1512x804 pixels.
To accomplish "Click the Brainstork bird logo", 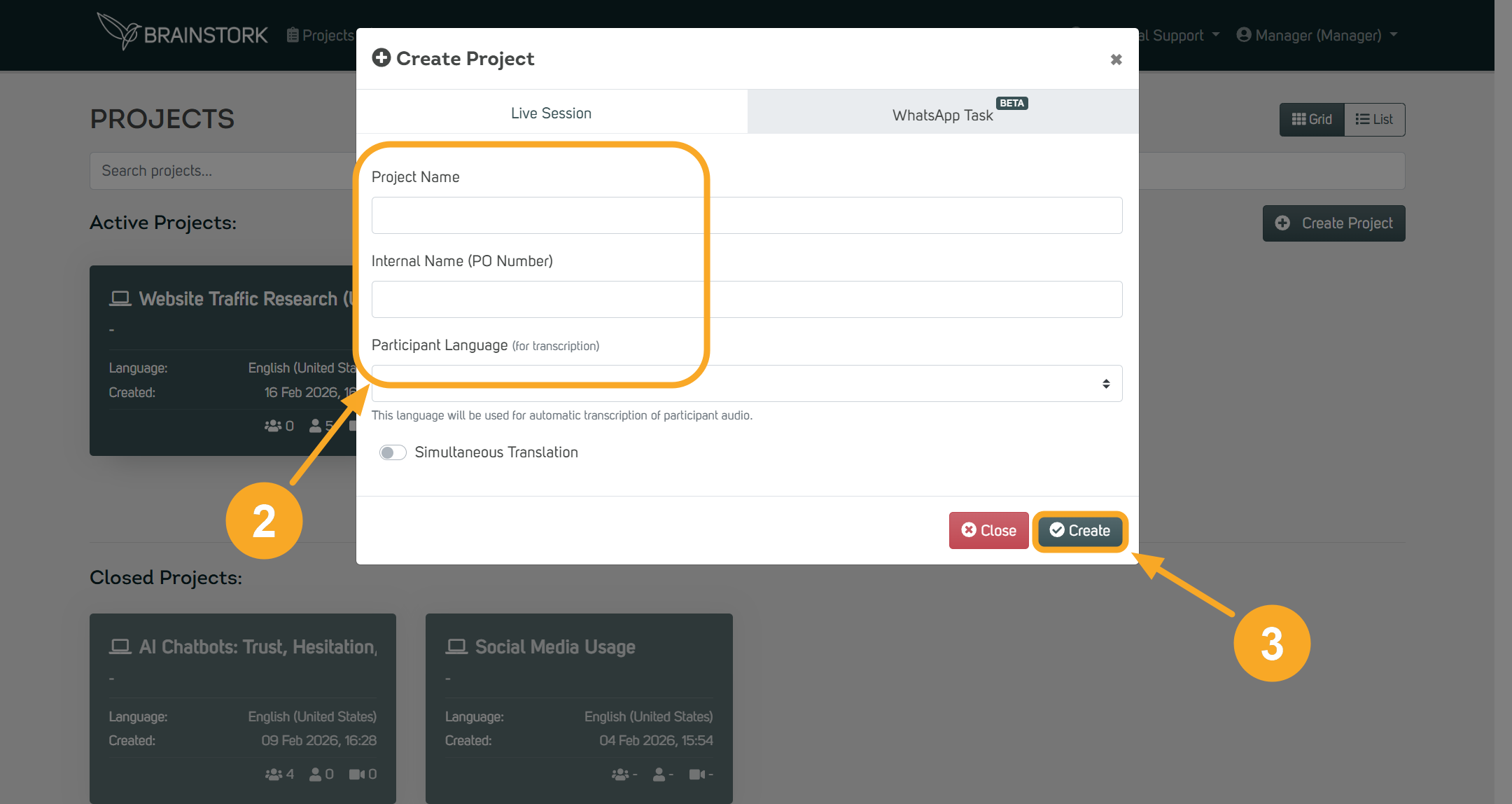I will click(119, 32).
